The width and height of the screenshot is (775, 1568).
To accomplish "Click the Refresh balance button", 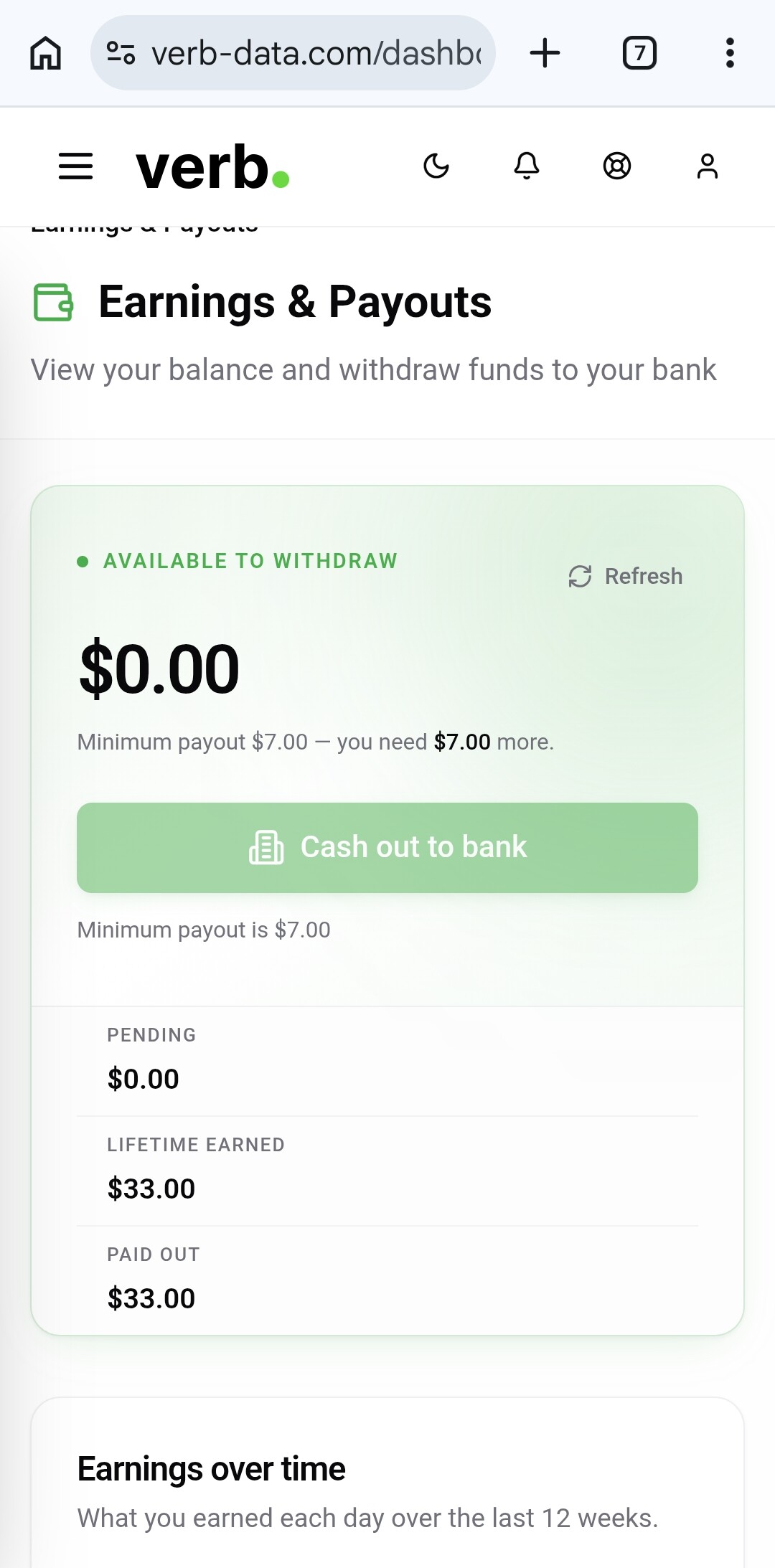I will [625, 576].
